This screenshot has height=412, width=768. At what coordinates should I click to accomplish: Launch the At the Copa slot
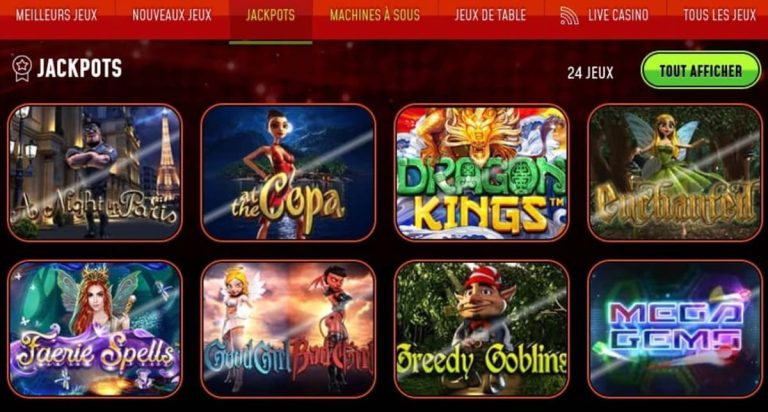point(288,172)
